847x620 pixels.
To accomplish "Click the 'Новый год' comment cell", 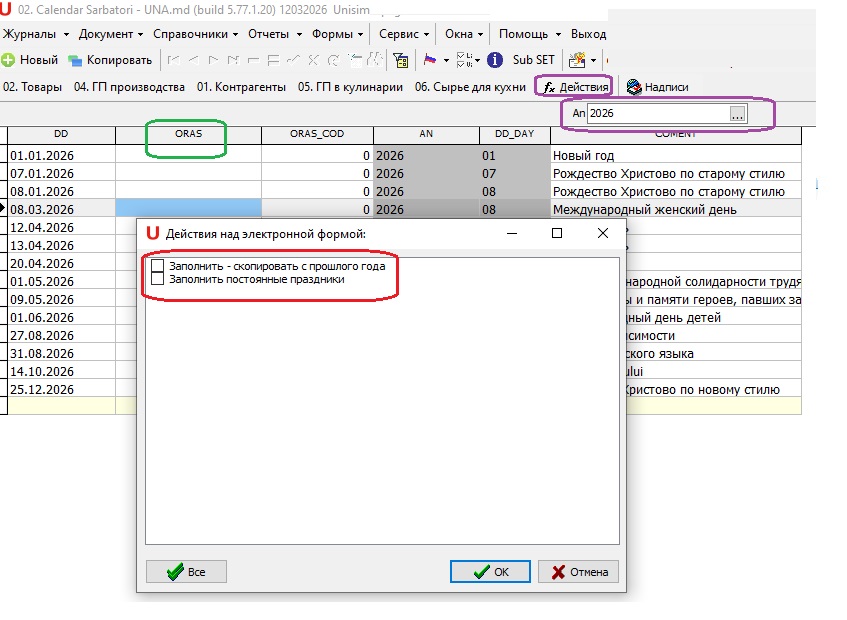I will coord(676,156).
